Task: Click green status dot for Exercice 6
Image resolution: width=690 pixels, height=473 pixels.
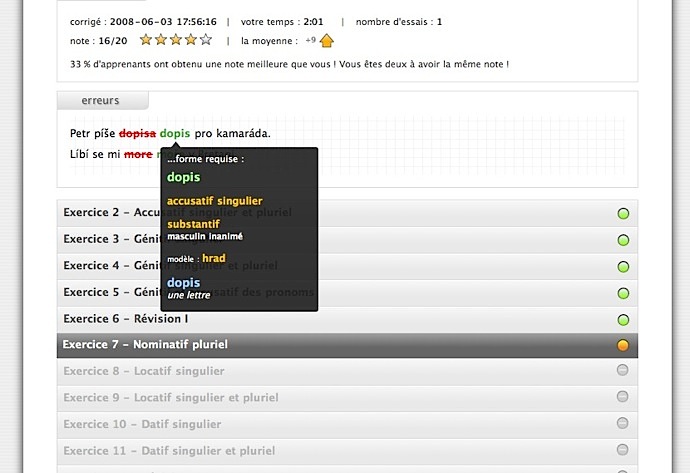Action: coord(623,320)
